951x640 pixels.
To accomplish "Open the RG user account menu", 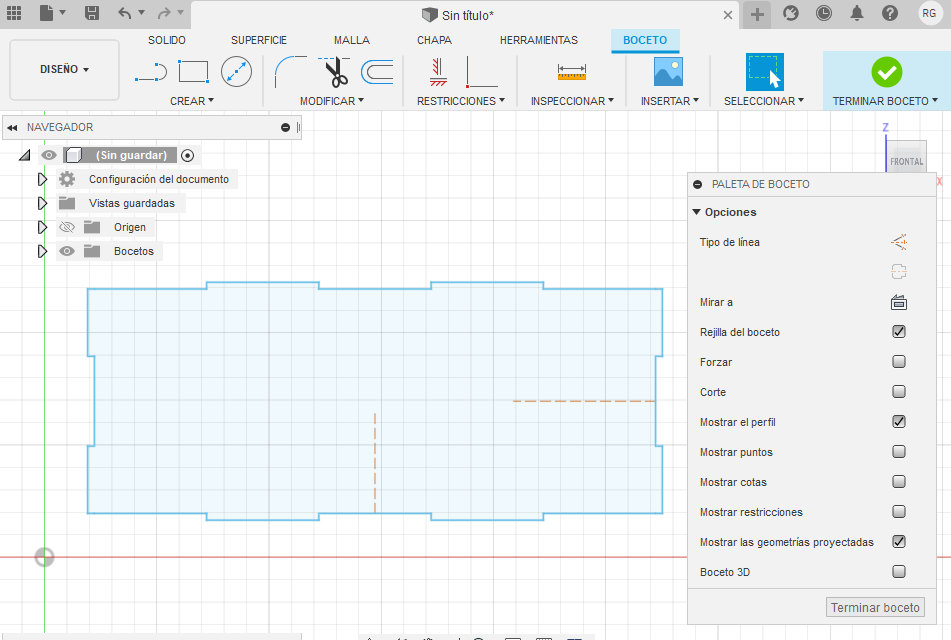I will [929, 13].
